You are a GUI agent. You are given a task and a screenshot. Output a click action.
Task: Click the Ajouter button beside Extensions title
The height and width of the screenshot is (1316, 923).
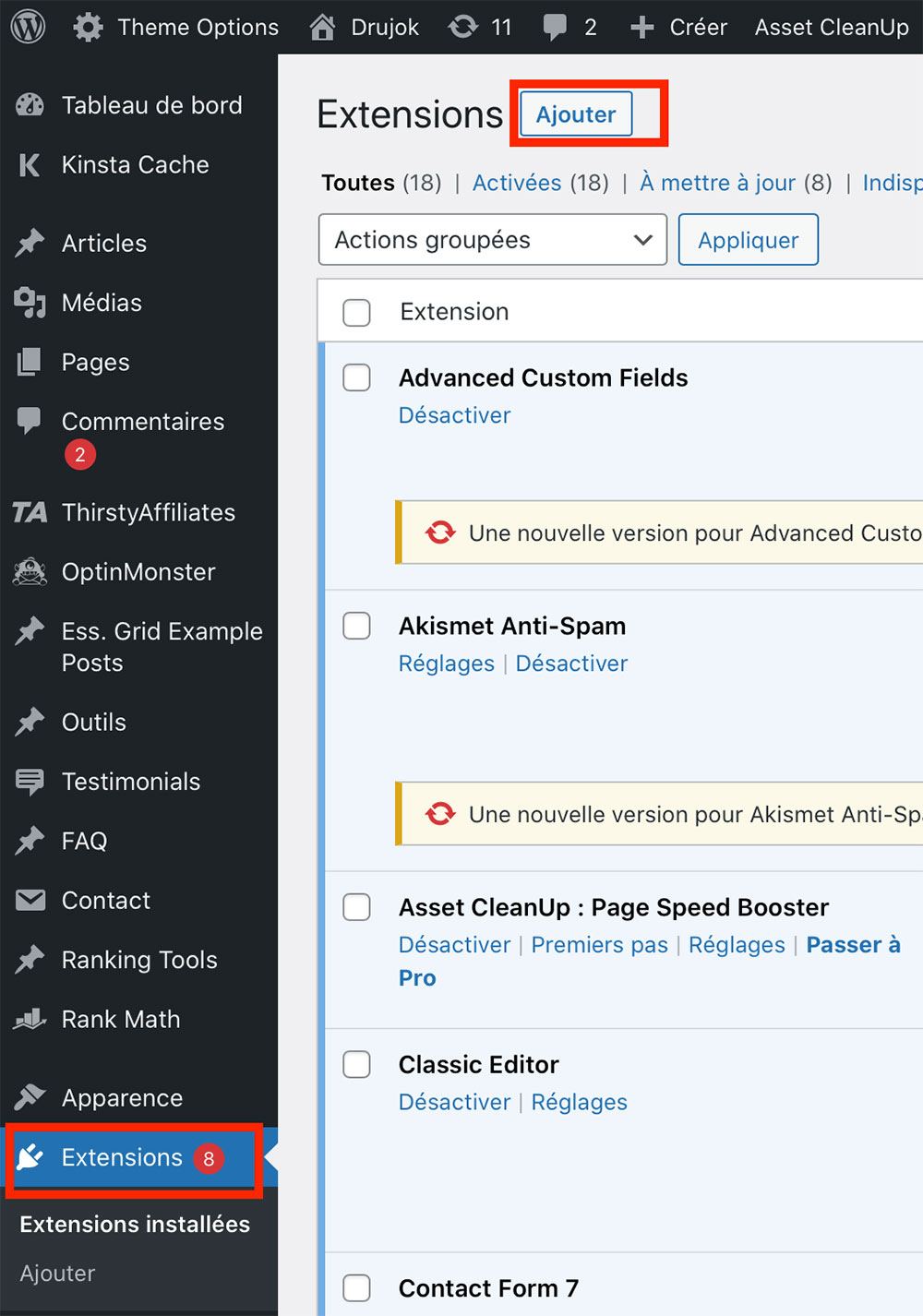[576, 114]
